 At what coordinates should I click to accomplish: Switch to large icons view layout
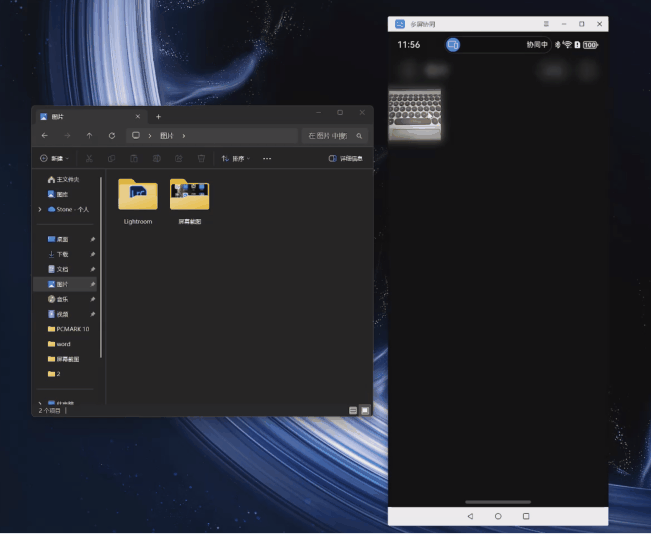365,410
